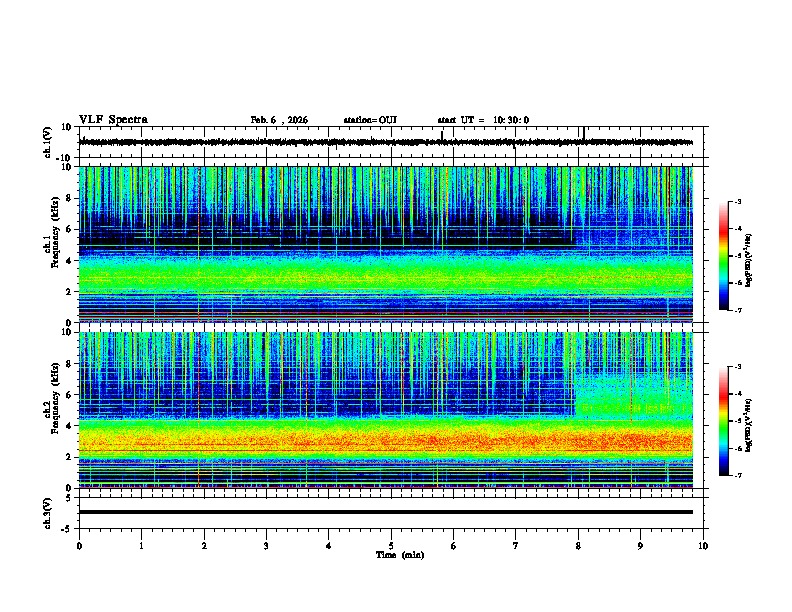This screenshot has width=792, height=612.
Task: Click the "-3" label on ch.2 color bar
Action: [x=737, y=367]
